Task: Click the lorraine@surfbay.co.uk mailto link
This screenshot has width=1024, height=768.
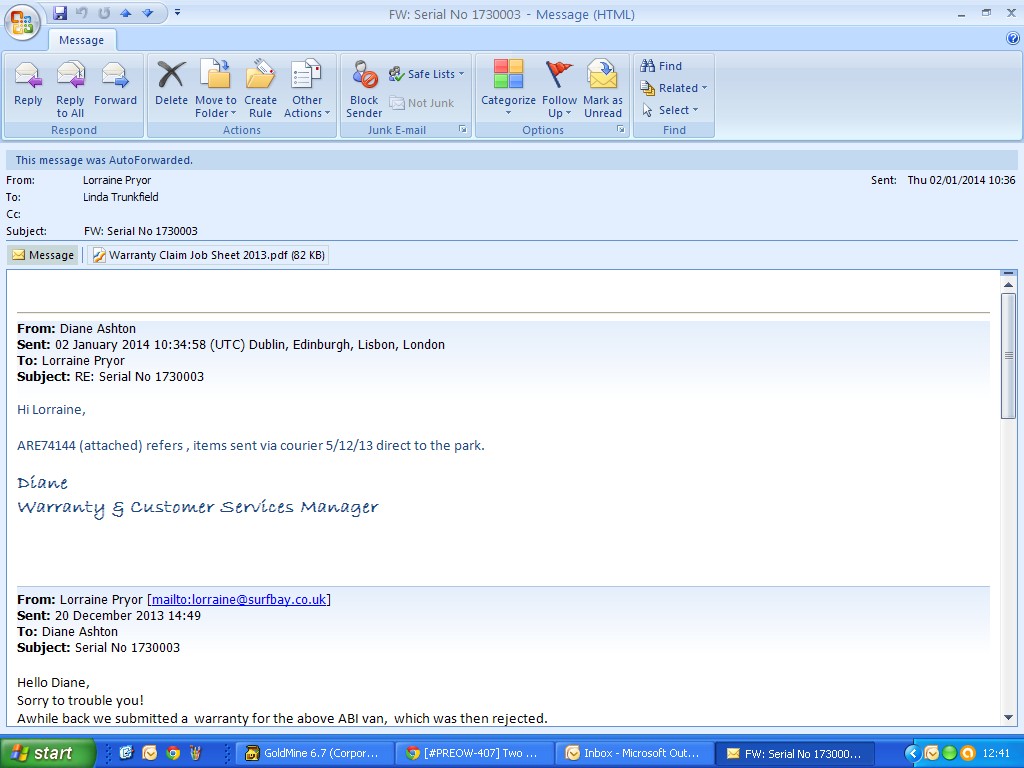Action: pos(238,599)
